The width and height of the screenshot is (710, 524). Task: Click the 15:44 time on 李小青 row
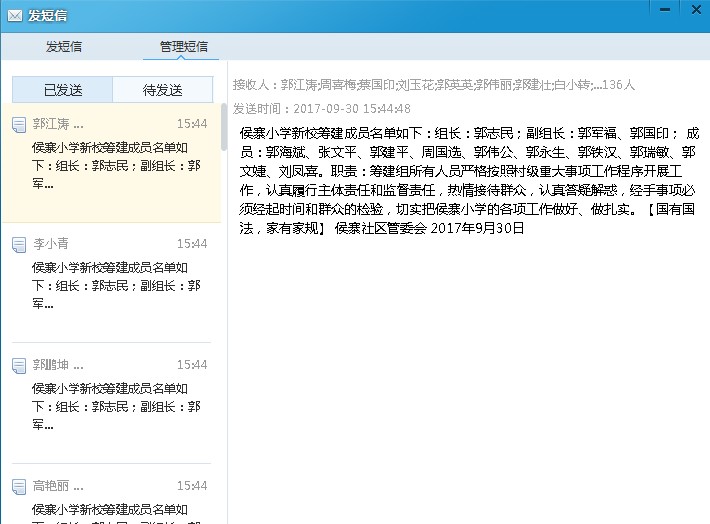(x=192, y=244)
